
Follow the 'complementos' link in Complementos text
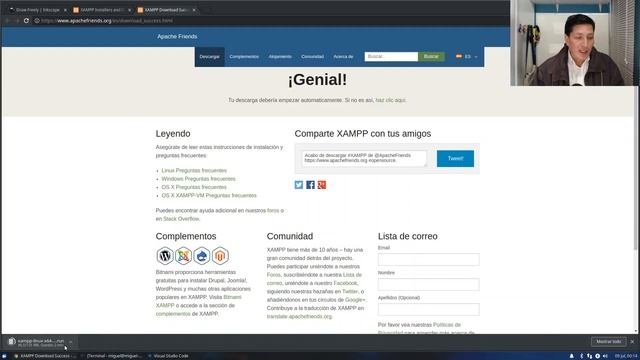(173, 314)
